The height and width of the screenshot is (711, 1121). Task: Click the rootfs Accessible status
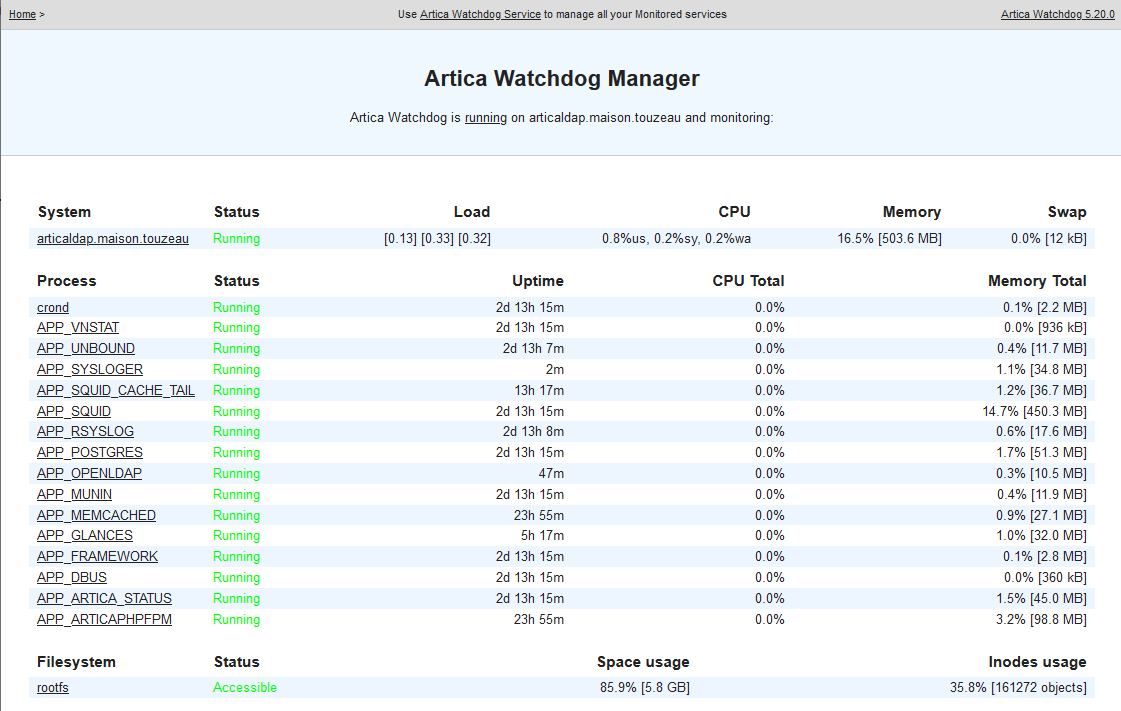pyautogui.click(x=245, y=687)
